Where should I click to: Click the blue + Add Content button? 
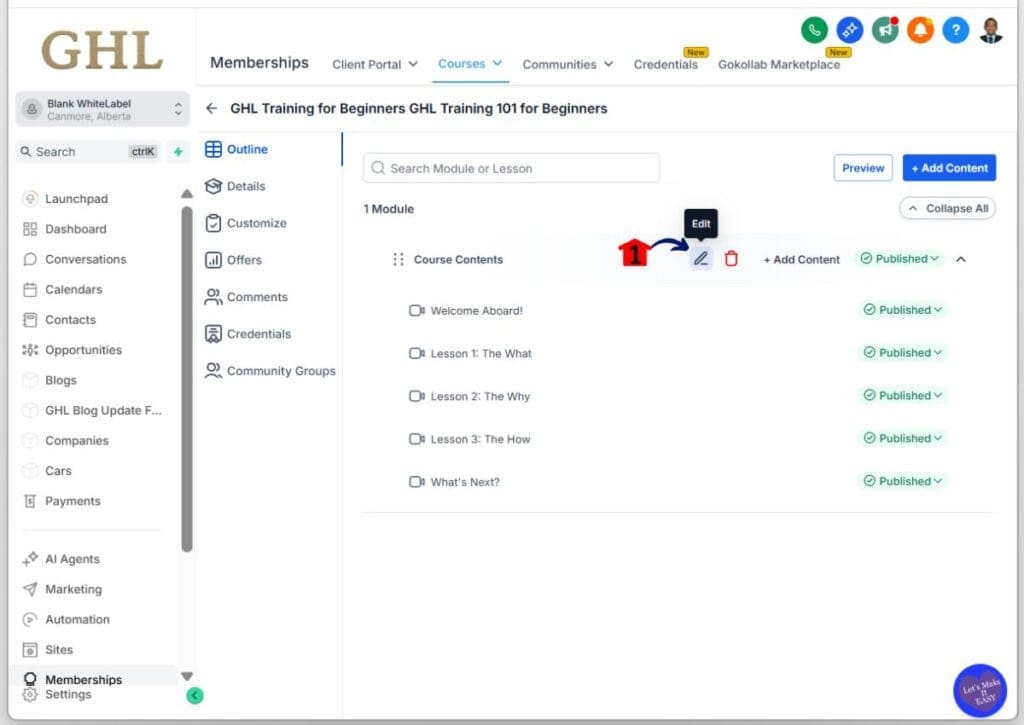point(948,167)
